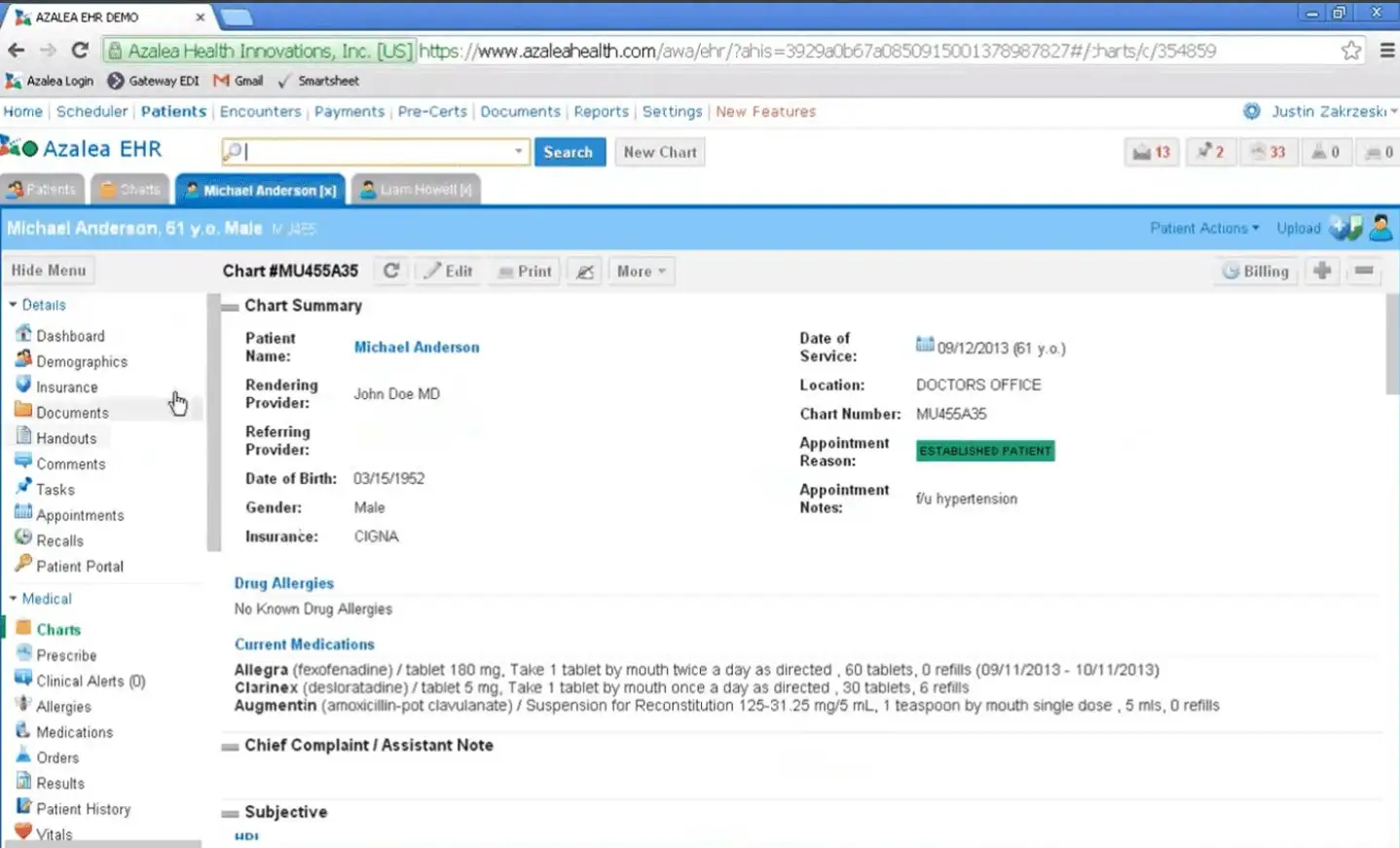1400x848 pixels.
Task: Click the Search button
Action: coord(570,152)
